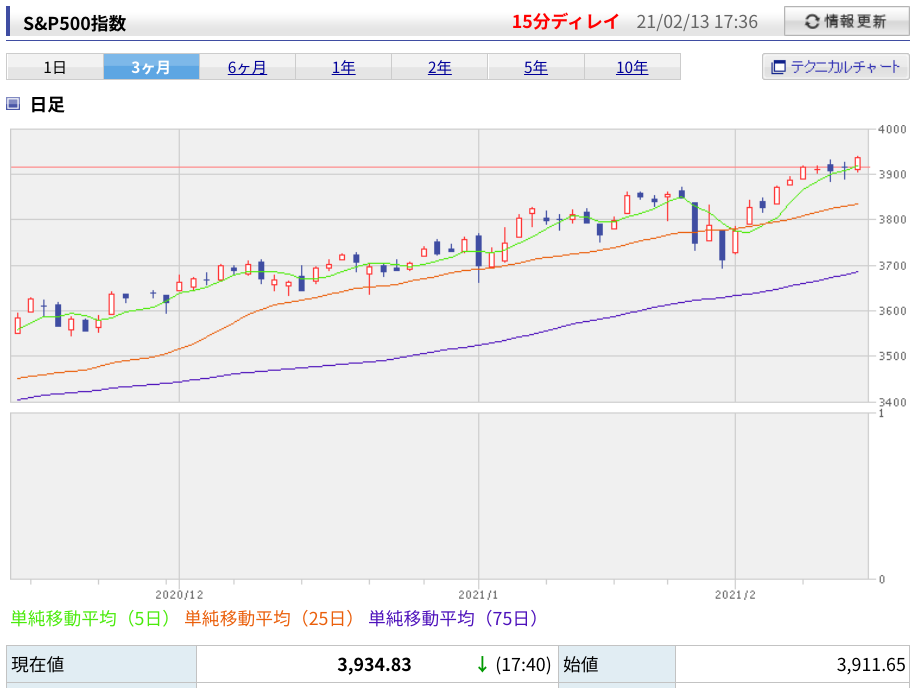
Task: Click the timestamp 21/02/13 17:36
Action: coord(697,22)
